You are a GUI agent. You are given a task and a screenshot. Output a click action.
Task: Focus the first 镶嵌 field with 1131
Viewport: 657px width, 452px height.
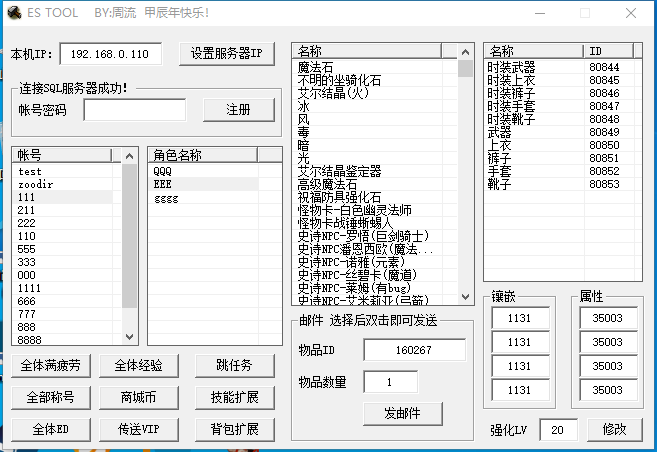click(x=520, y=318)
